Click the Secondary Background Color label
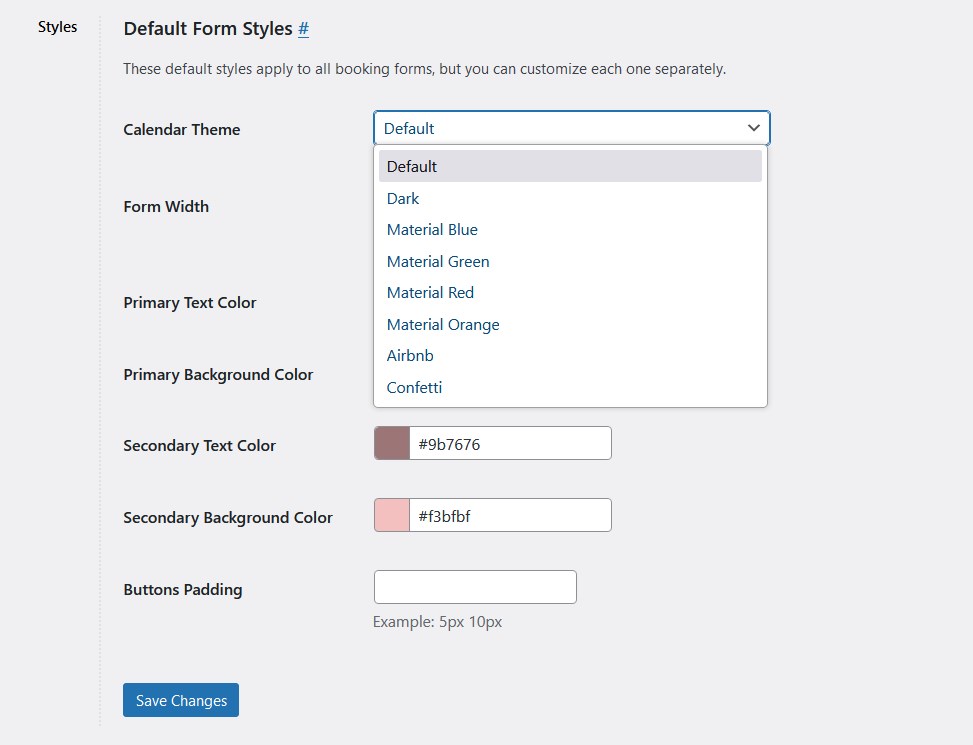Screen dimensions: 973x745 pyautogui.click(x=228, y=517)
